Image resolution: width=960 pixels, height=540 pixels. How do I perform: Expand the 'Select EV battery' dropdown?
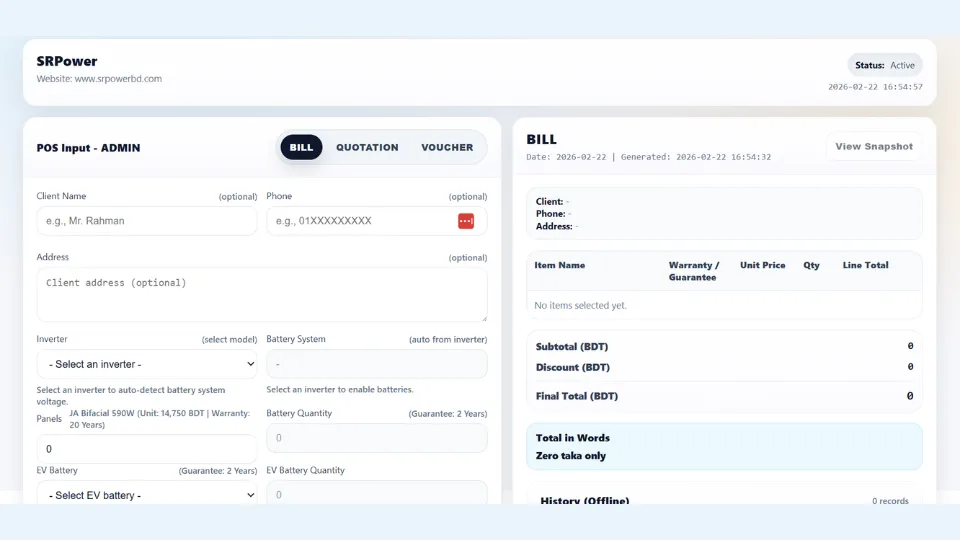tap(147, 495)
